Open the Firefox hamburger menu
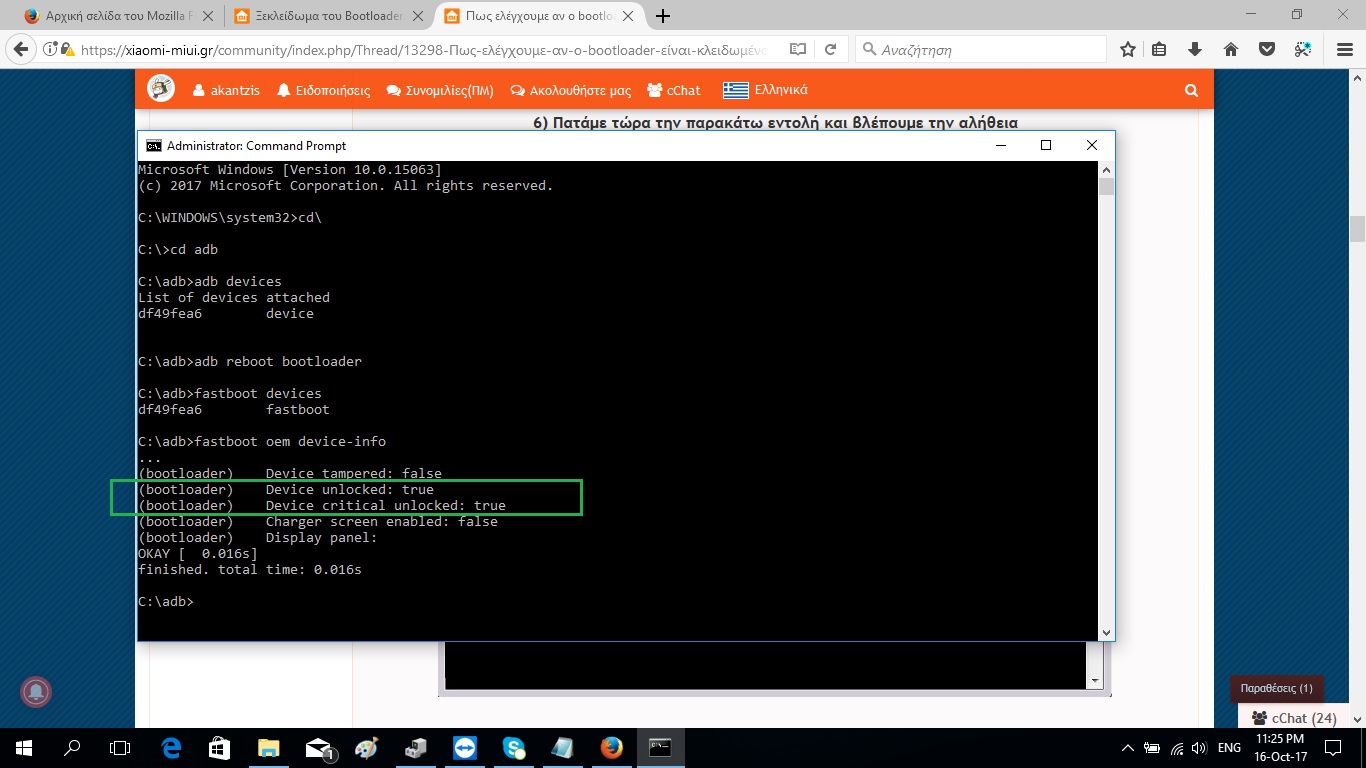Image resolution: width=1366 pixels, height=768 pixels. click(1340, 49)
